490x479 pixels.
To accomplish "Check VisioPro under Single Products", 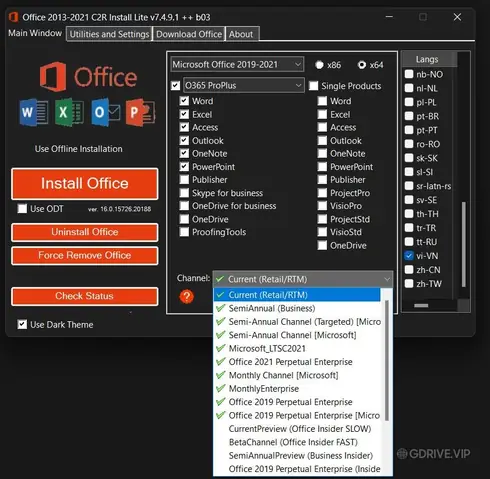I will pos(322,206).
